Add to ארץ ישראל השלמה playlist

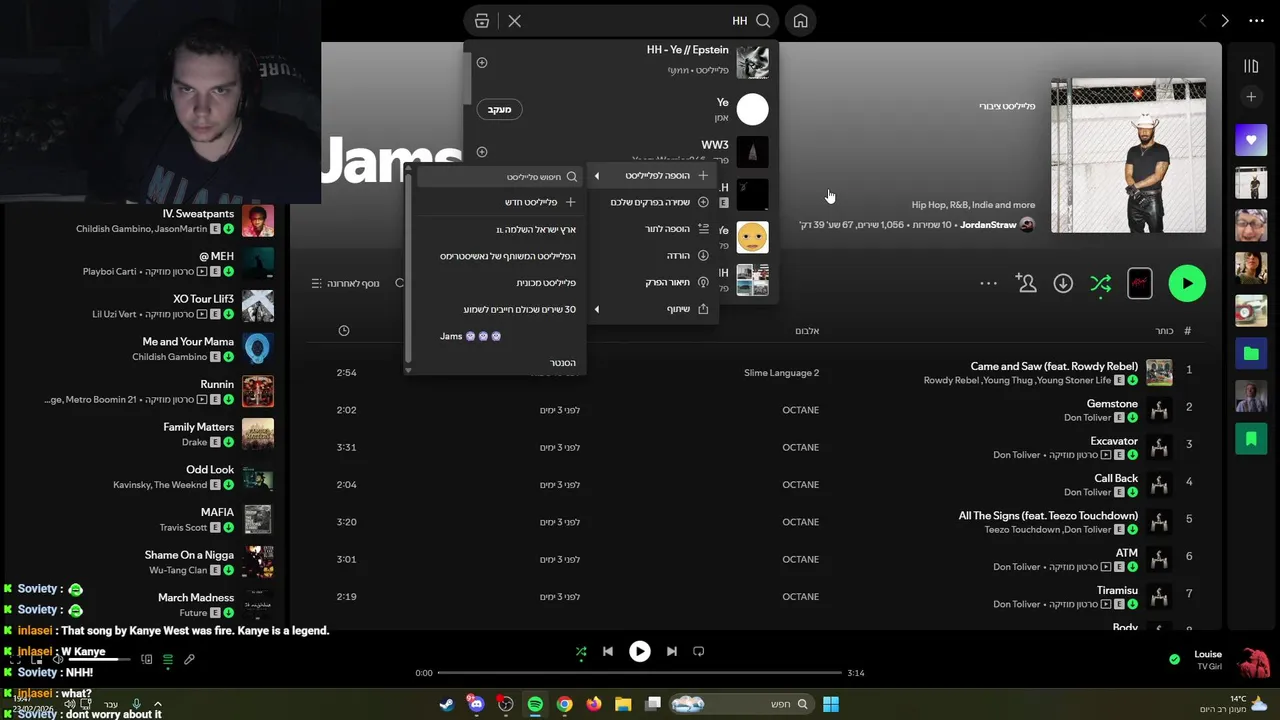tap(500, 229)
